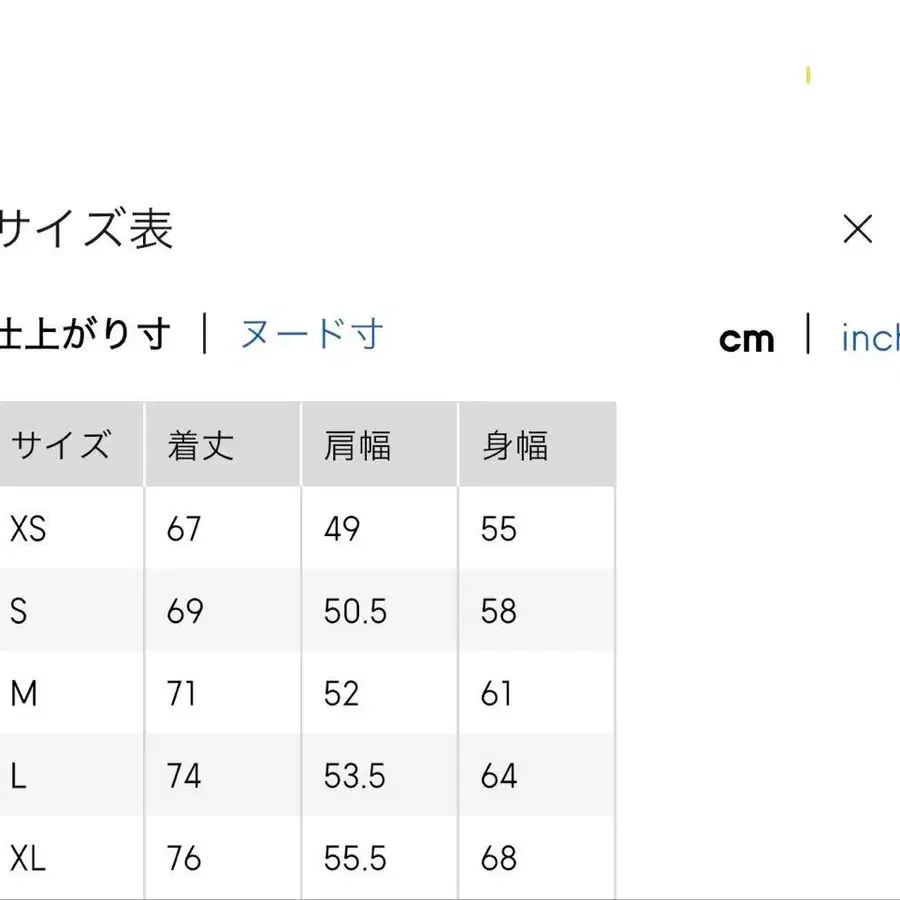Click the サイズ表 title text
This screenshot has height=900, width=900.
(85, 230)
